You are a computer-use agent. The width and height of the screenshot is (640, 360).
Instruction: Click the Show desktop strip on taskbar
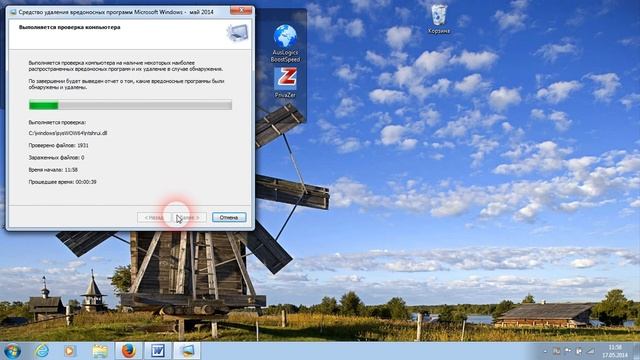click(x=636, y=351)
